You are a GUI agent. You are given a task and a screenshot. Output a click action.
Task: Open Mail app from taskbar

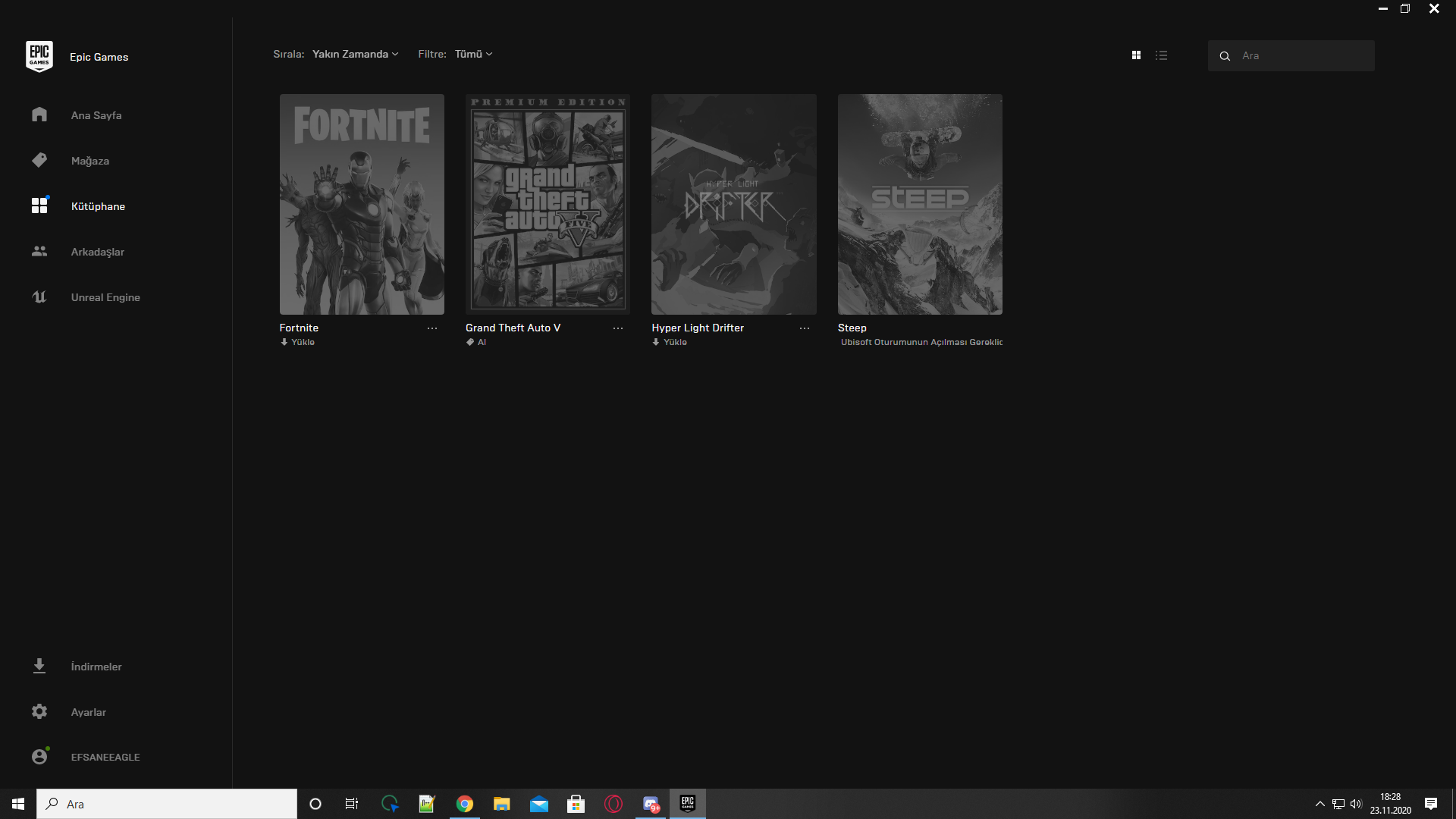coord(539,804)
